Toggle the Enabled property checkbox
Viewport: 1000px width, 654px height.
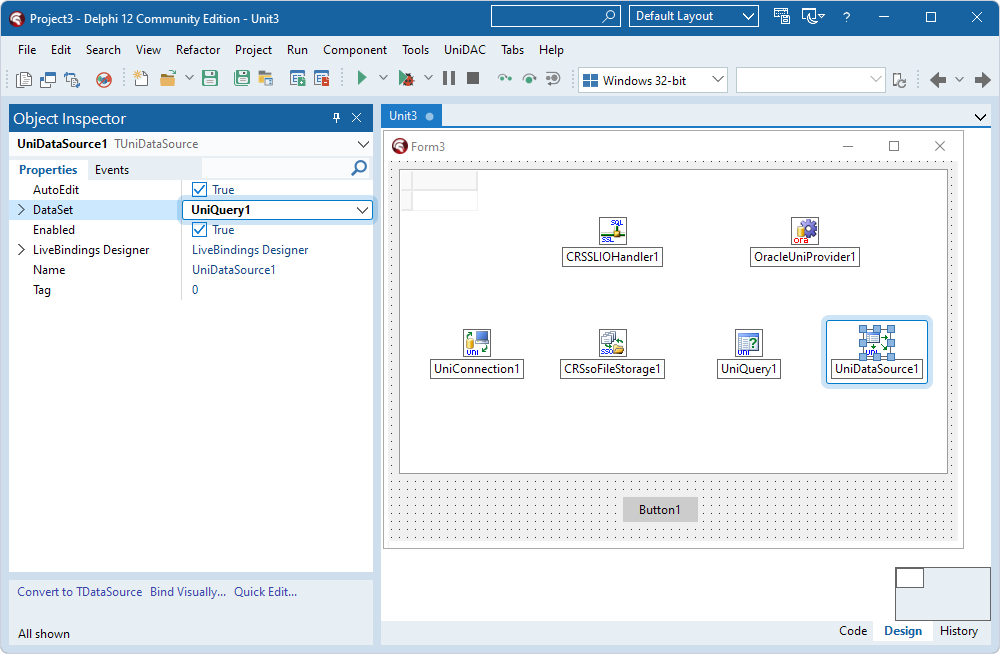click(x=200, y=230)
